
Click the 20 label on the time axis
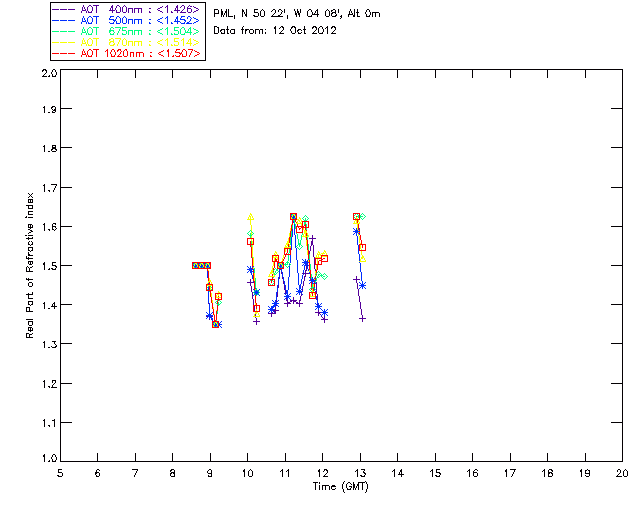[622, 474]
